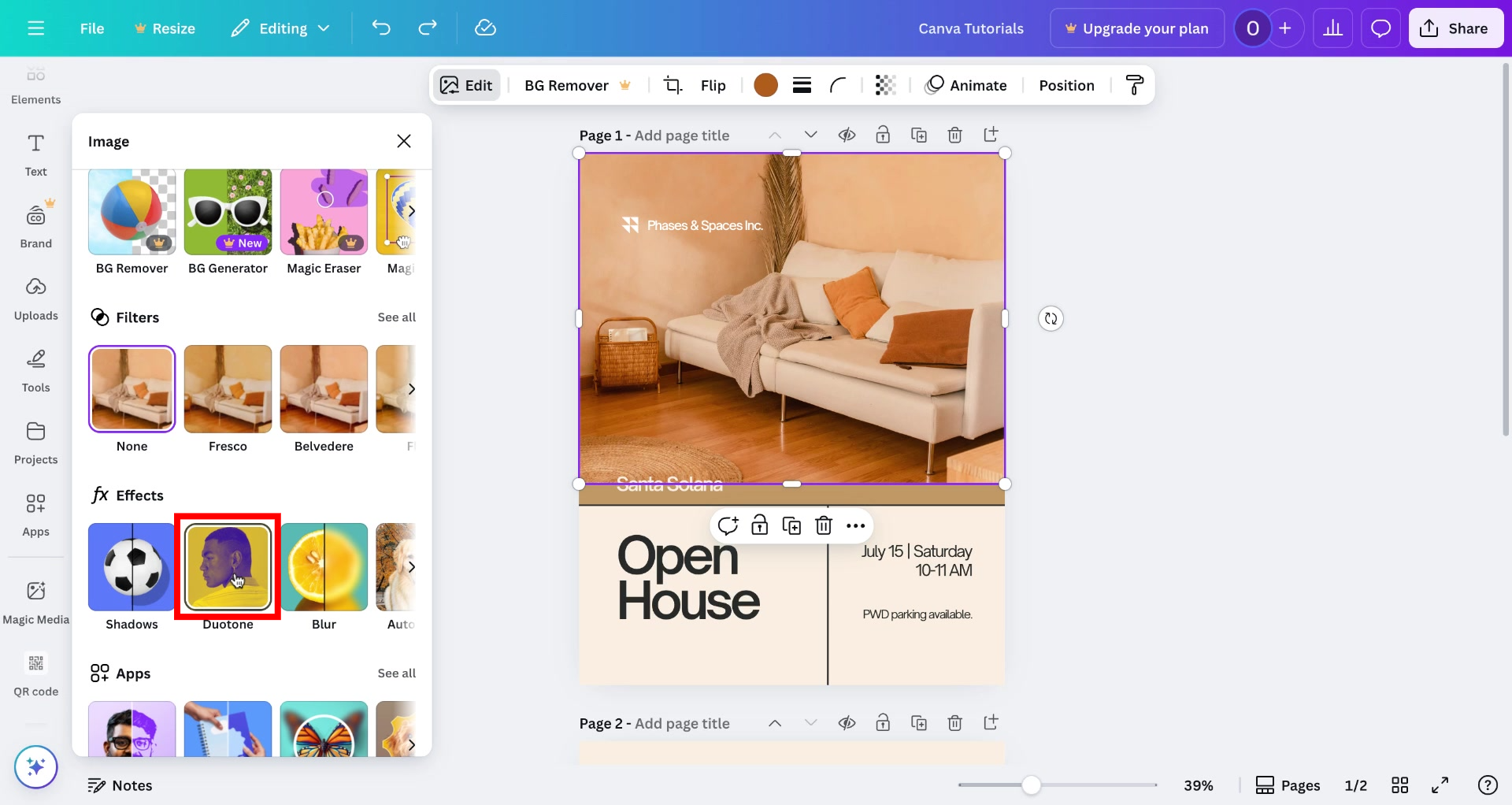This screenshot has width=1512, height=805.
Task: Lock the selected image element
Action: coord(760,525)
